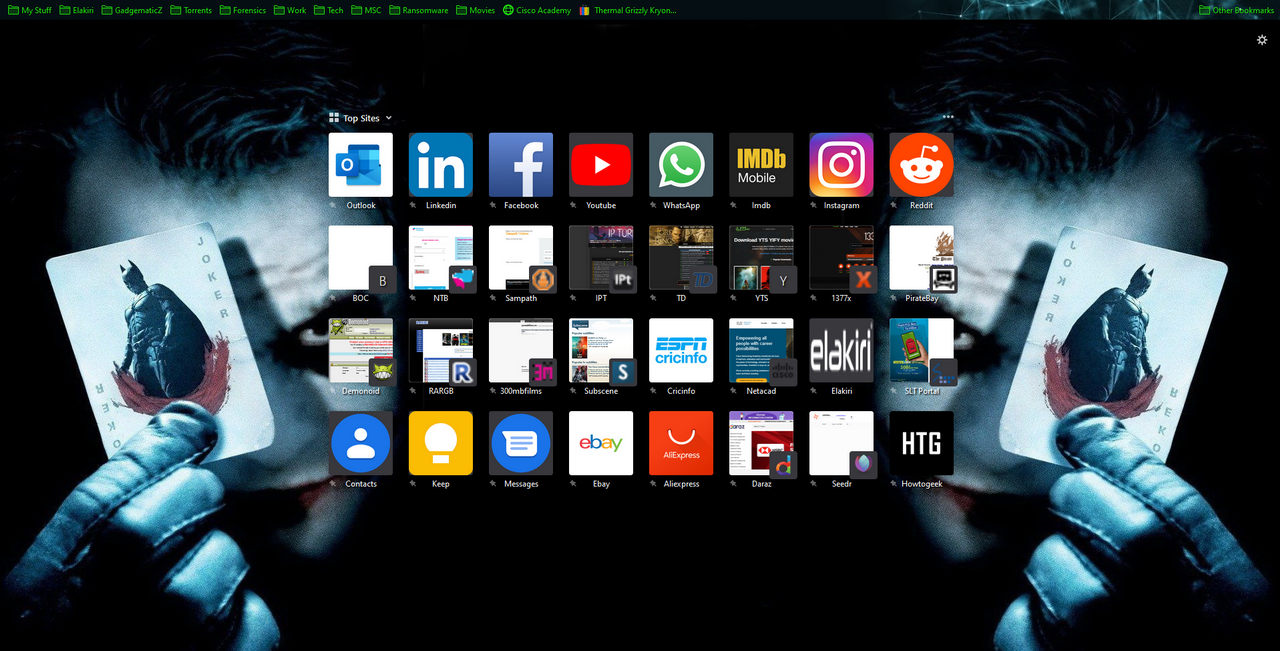Open the Ebay tile
This screenshot has height=651, width=1280.
(x=600, y=444)
